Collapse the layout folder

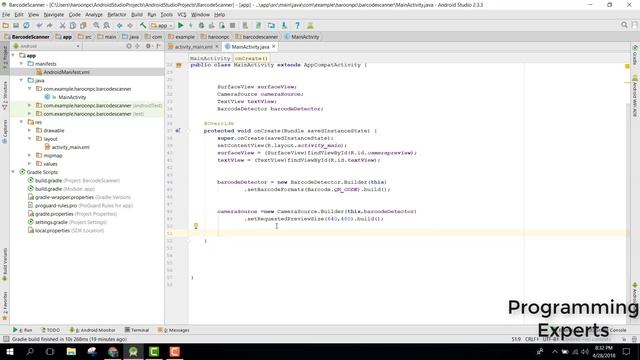(x=29, y=139)
